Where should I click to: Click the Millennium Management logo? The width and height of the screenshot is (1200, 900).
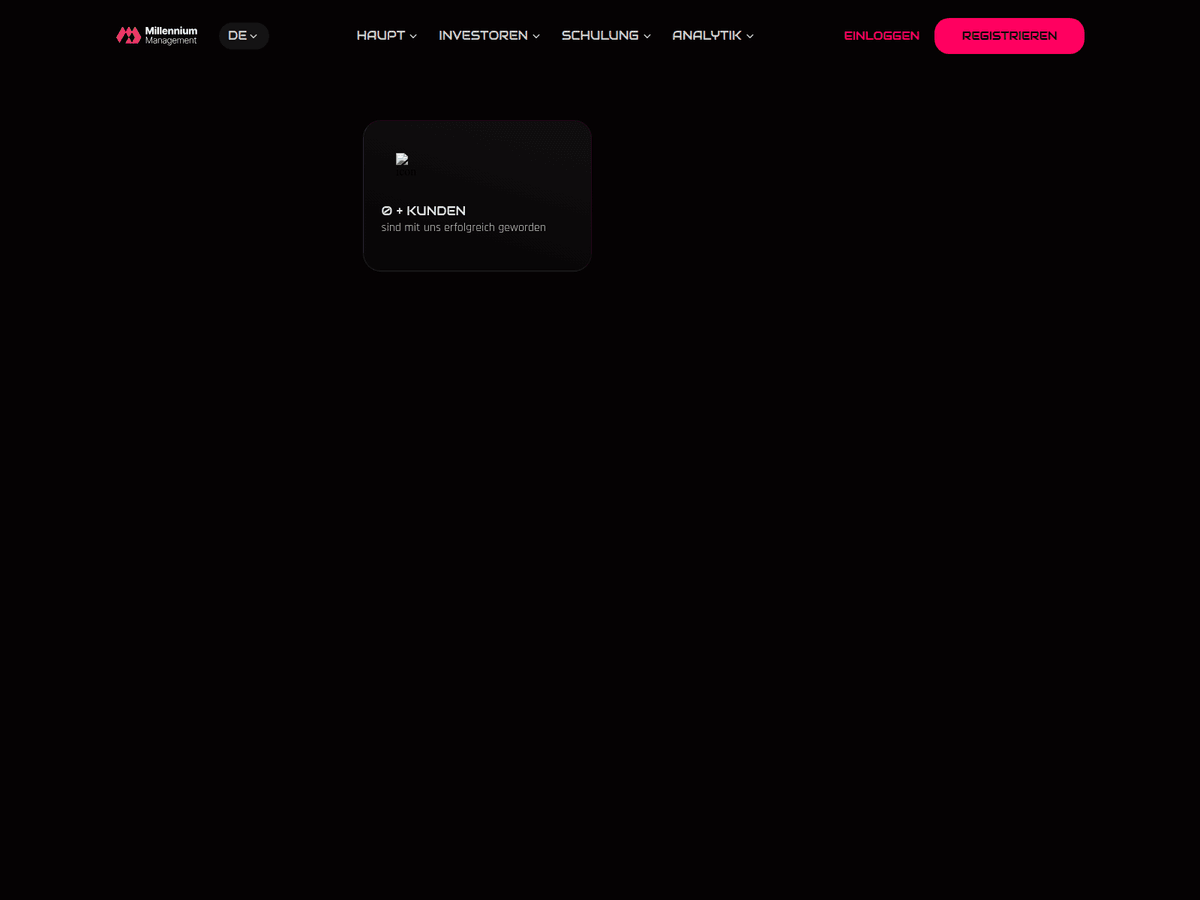(x=157, y=36)
